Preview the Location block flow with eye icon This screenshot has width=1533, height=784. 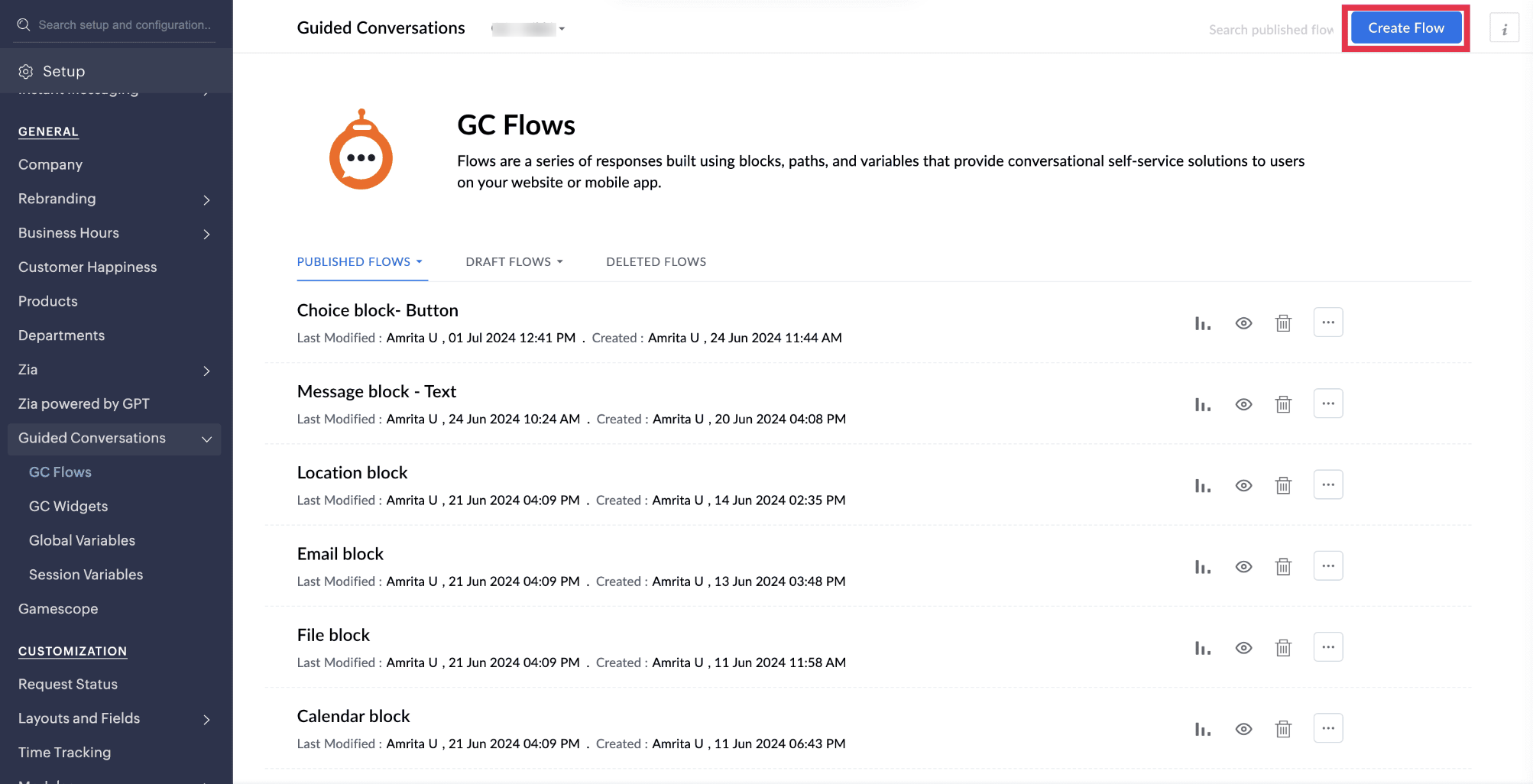(1243, 486)
